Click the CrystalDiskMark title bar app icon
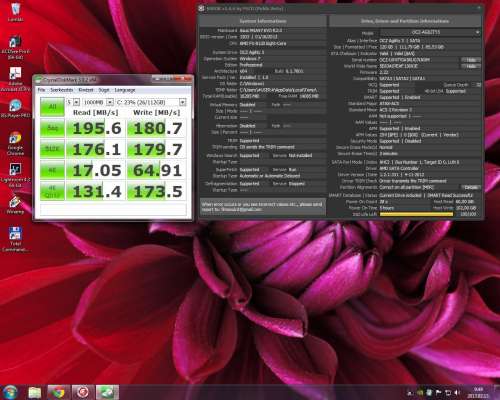This screenshot has width=500, height=400. [39, 80]
